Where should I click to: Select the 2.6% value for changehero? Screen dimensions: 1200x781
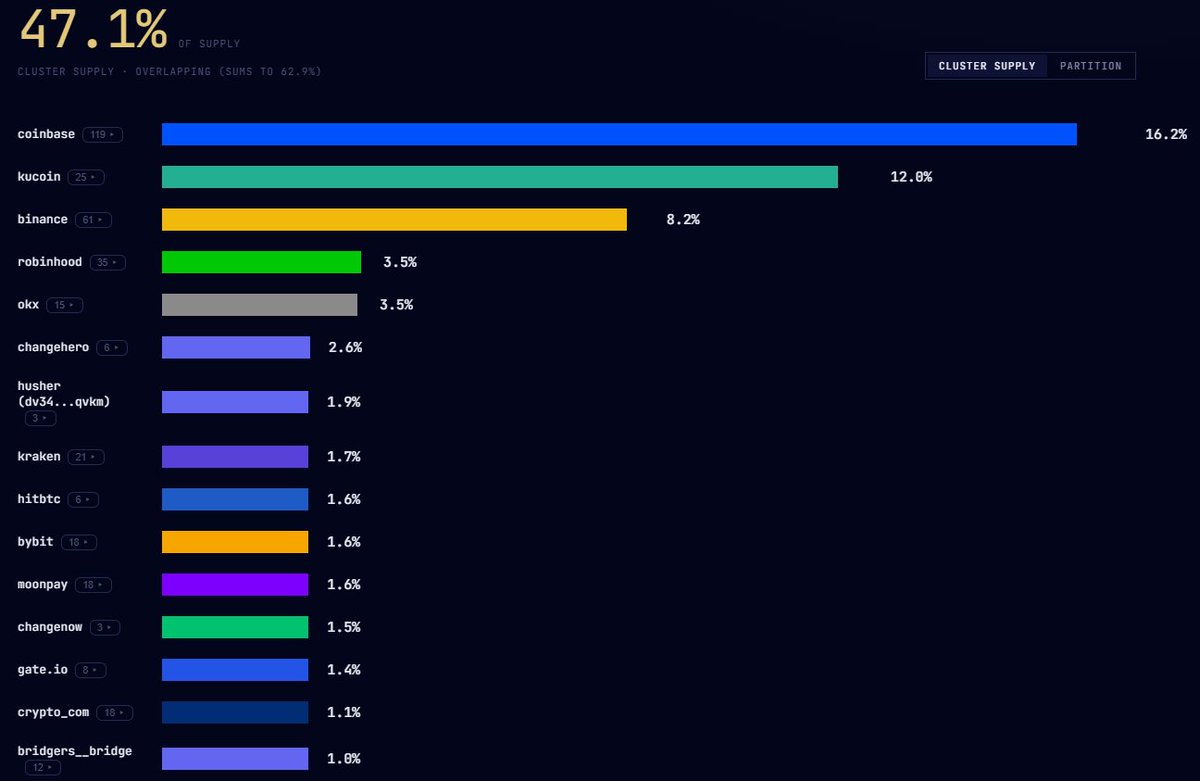(345, 348)
